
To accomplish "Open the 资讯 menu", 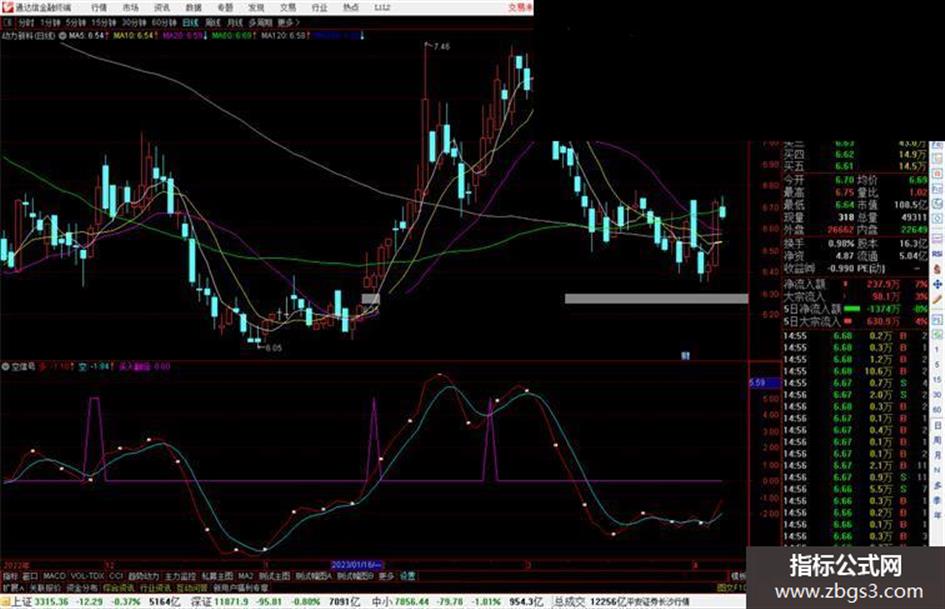I will 162,8.
